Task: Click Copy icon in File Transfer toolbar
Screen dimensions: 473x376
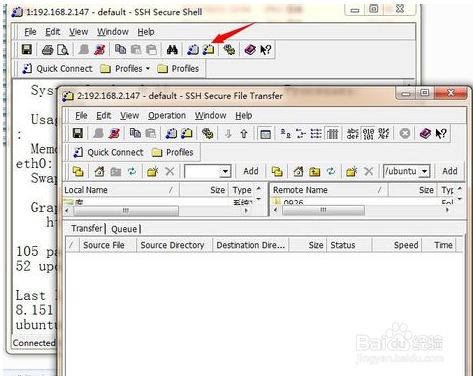Action: point(135,133)
